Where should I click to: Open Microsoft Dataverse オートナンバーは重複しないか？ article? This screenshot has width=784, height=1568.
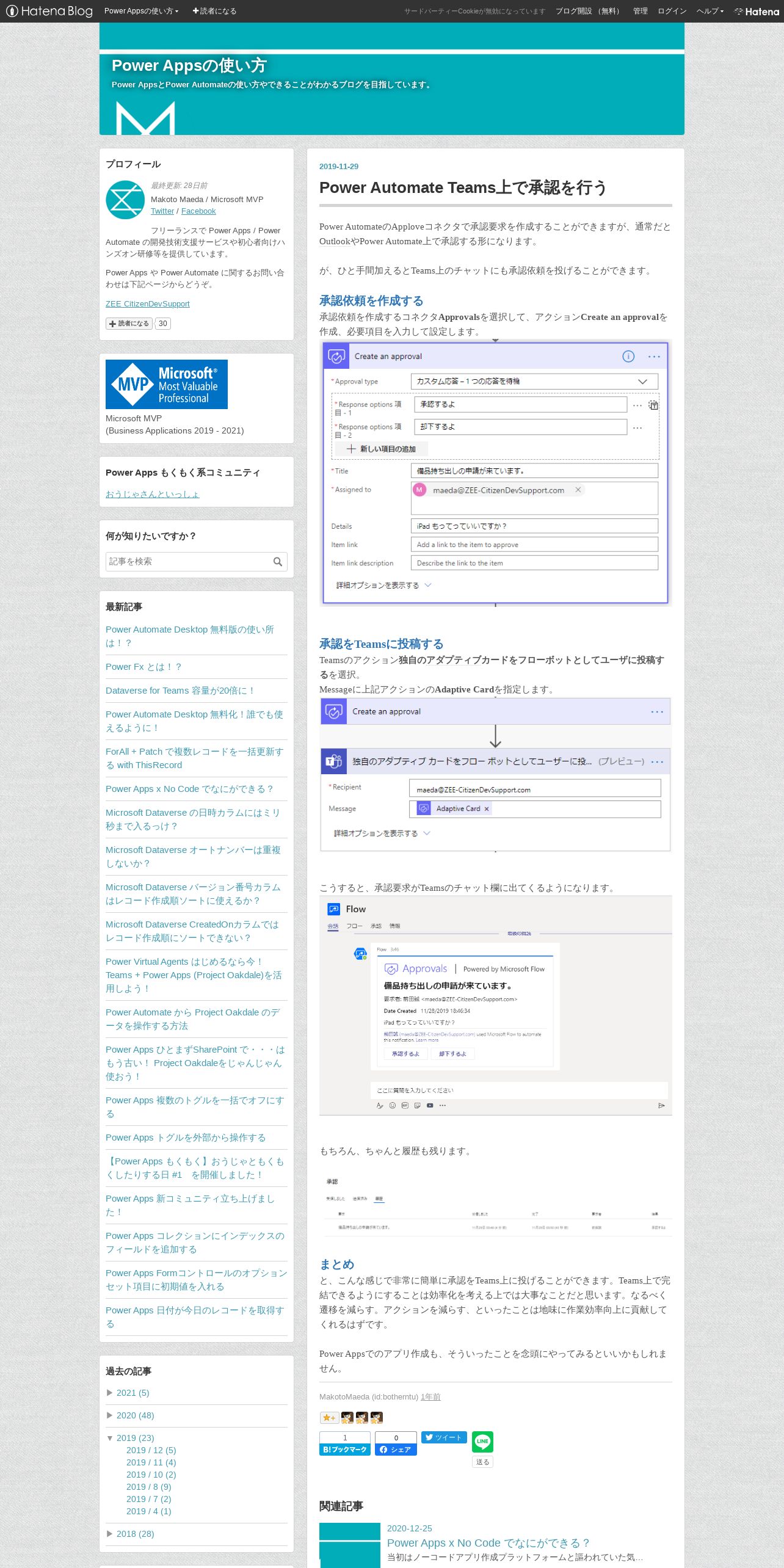(x=193, y=857)
